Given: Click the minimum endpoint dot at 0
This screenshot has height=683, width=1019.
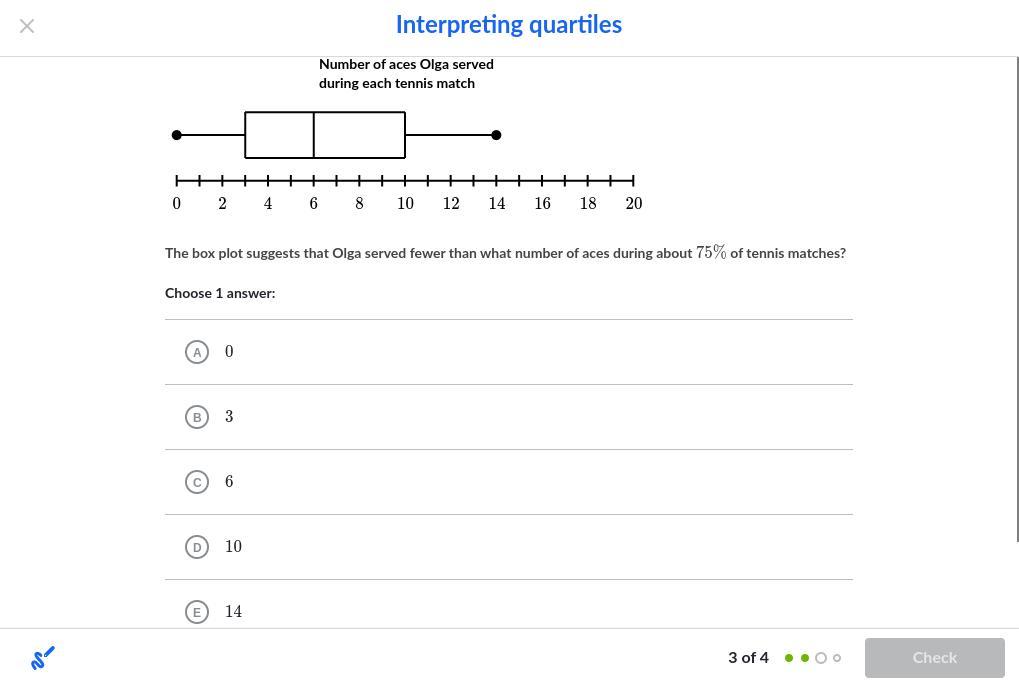Looking at the screenshot, I should click(x=177, y=135).
